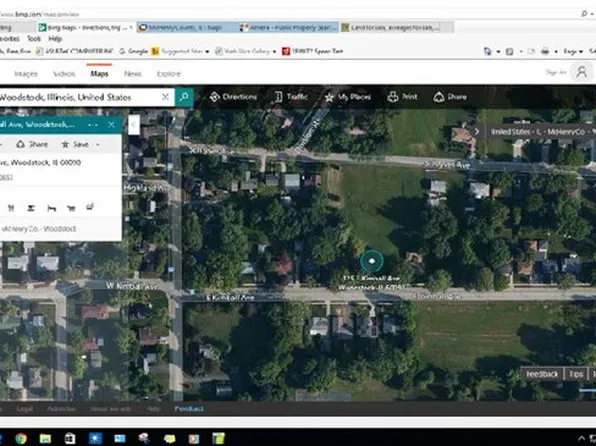Collapse the side panel with arrow
The height and width of the screenshot is (446, 596).
click(x=134, y=124)
